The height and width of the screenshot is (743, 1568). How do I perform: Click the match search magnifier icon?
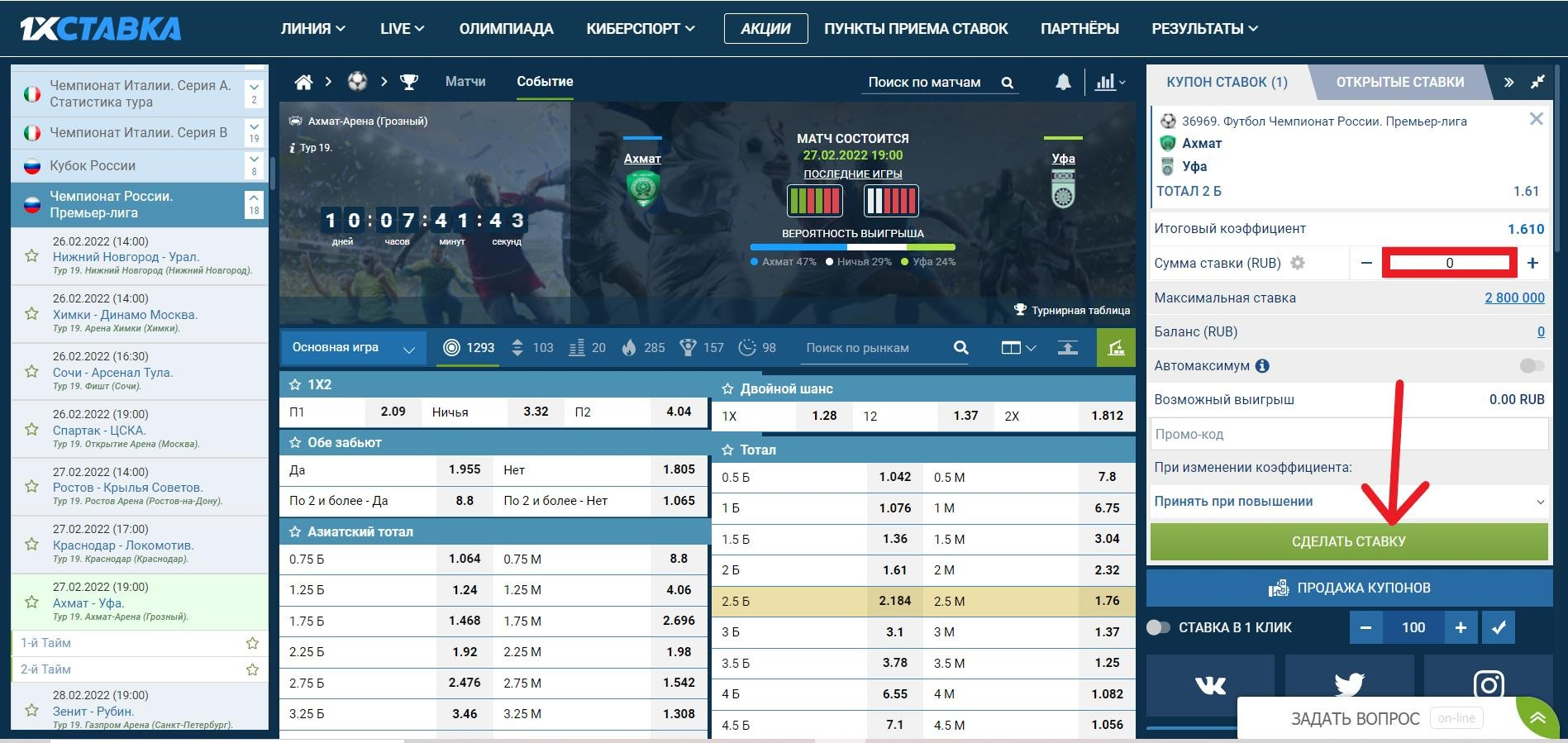1007,83
